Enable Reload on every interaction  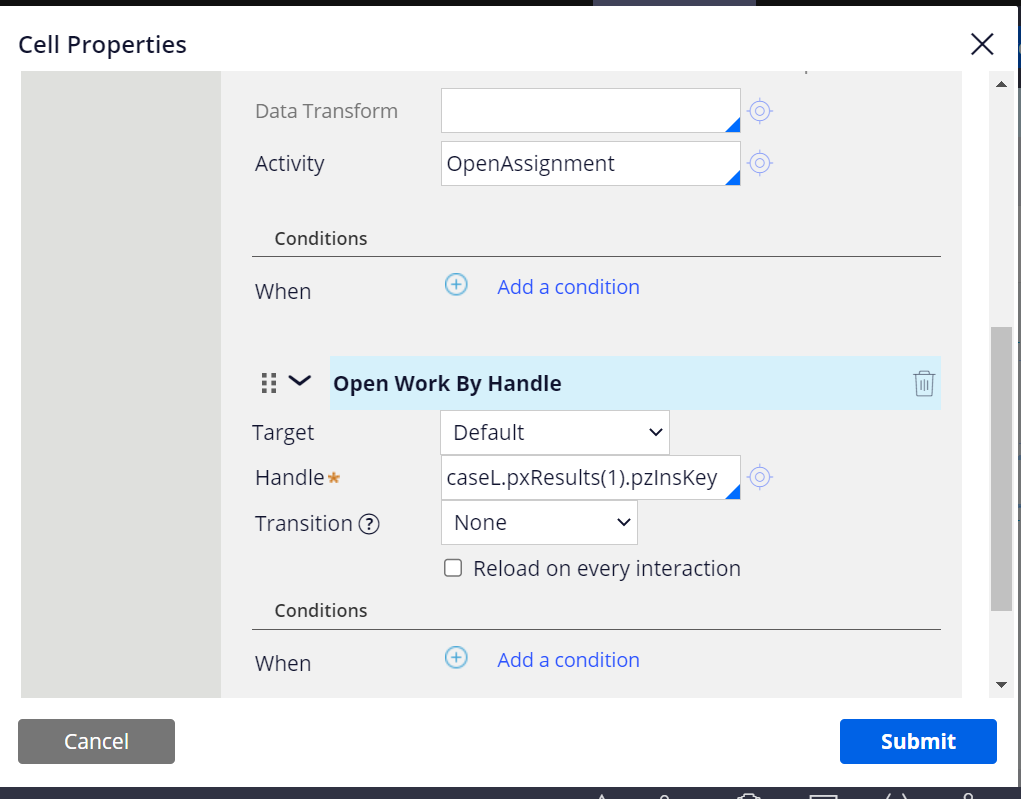tap(453, 567)
